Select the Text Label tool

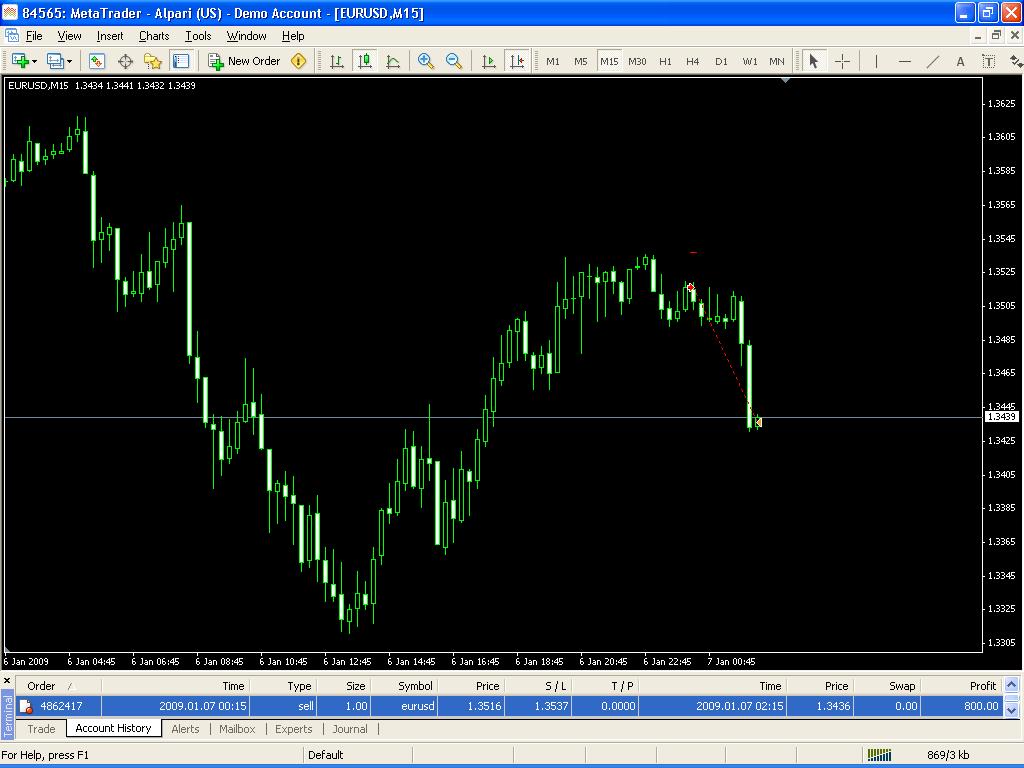click(989, 61)
